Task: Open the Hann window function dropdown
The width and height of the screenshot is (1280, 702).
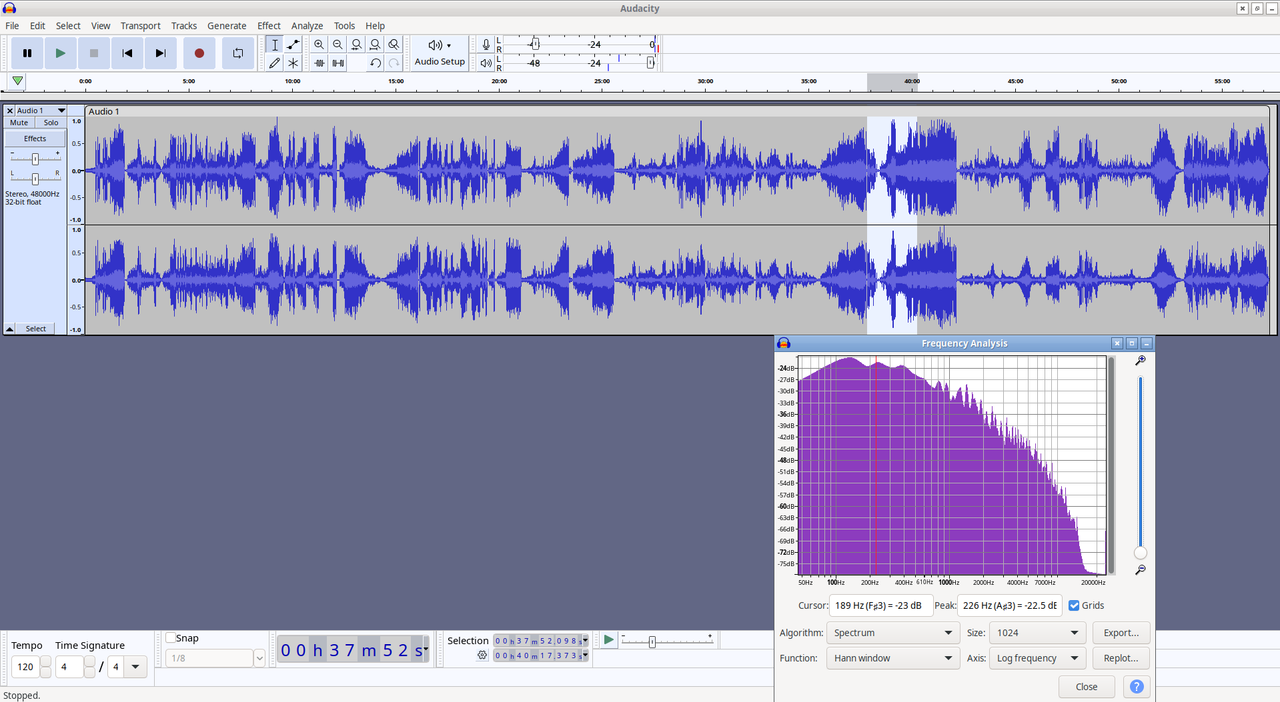Action: pyautogui.click(x=893, y=658)
